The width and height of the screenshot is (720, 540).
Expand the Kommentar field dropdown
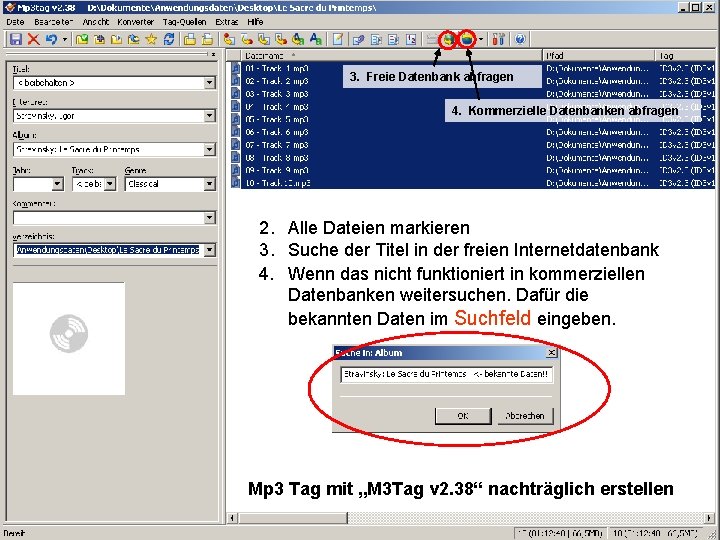209,218
